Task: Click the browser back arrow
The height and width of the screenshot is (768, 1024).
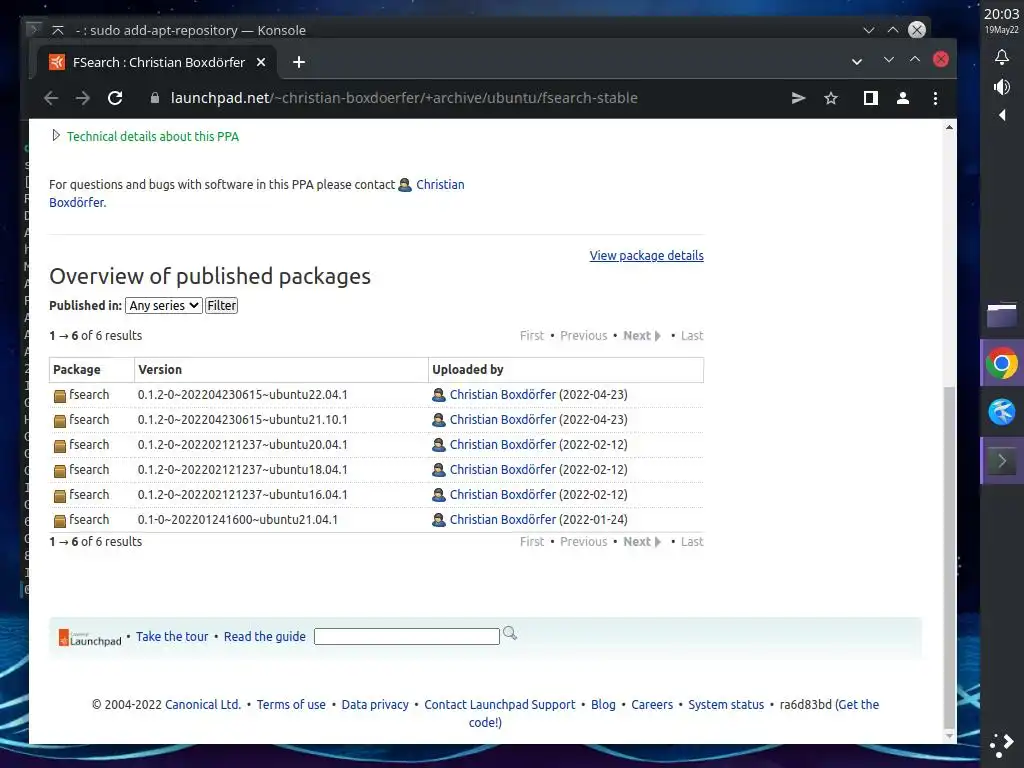Action: coord(51,98)
